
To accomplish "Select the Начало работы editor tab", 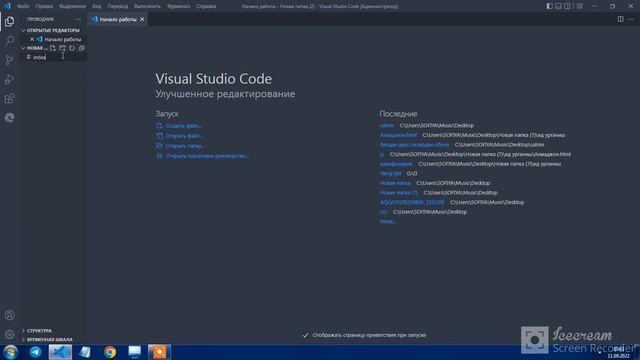I will pos(118,19).
